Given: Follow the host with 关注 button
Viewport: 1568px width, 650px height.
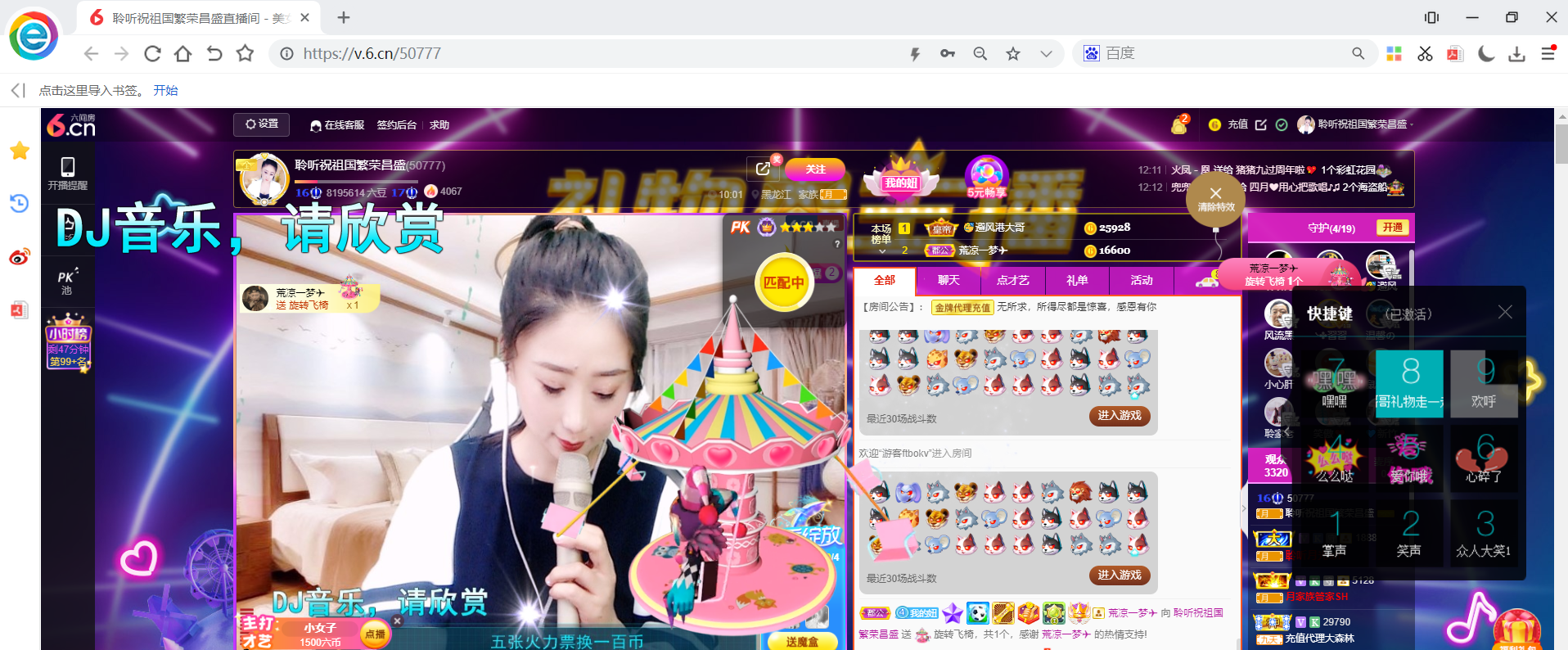Looking at the screenshot, I should point(815,169).
